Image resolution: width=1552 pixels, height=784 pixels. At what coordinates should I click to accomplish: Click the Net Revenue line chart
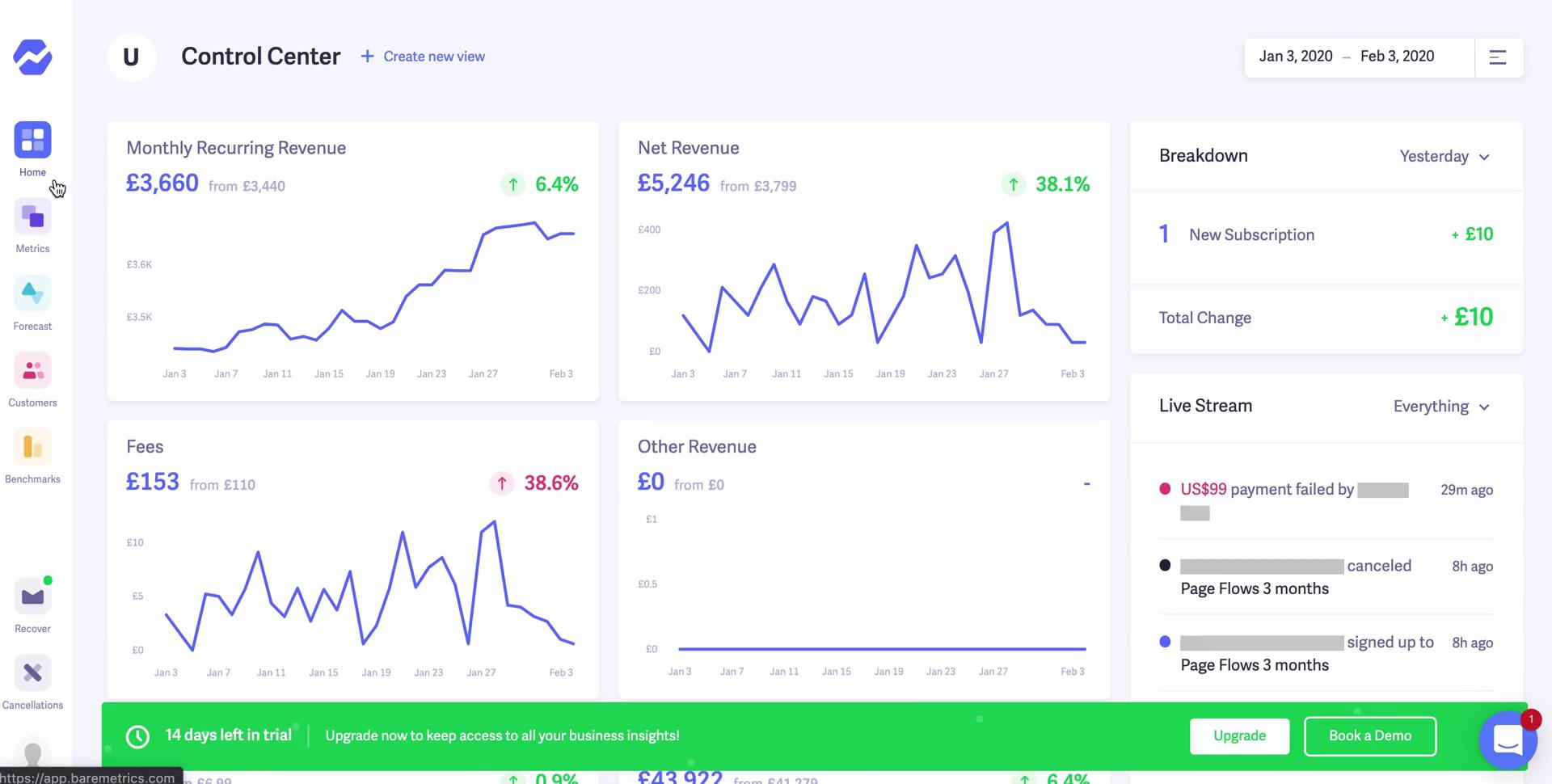(x=884, y=287)
